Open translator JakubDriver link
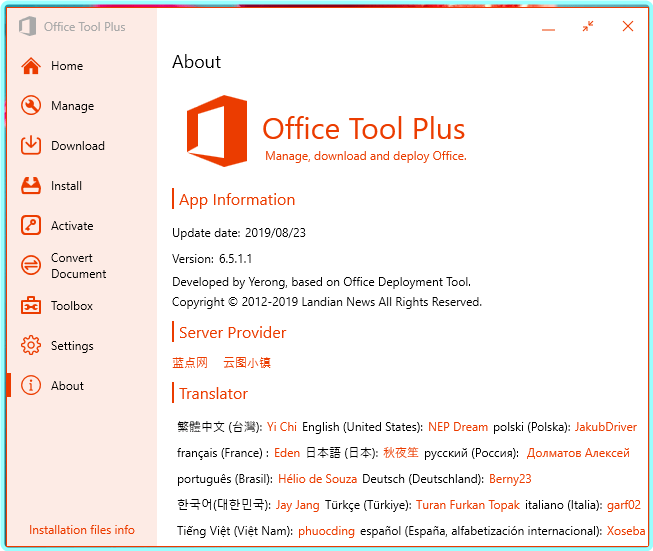Screen dimensions: 653x551 [606, 427]
